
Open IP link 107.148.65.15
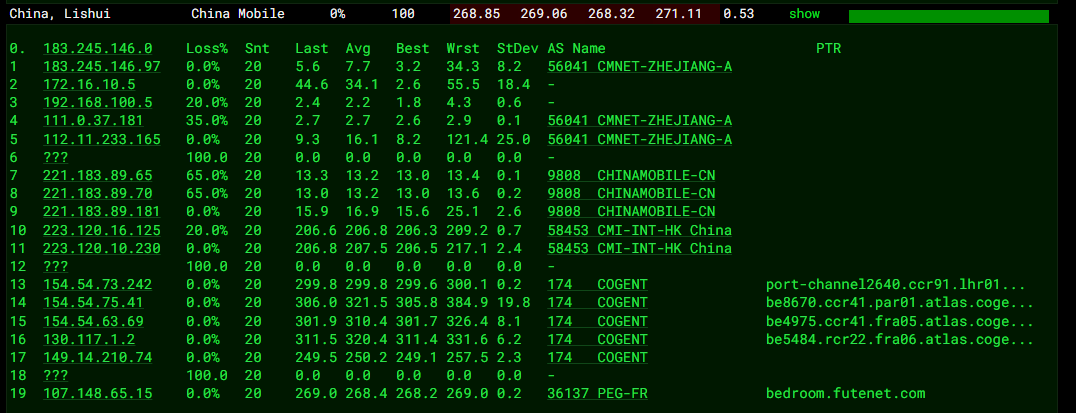point(97,393)
